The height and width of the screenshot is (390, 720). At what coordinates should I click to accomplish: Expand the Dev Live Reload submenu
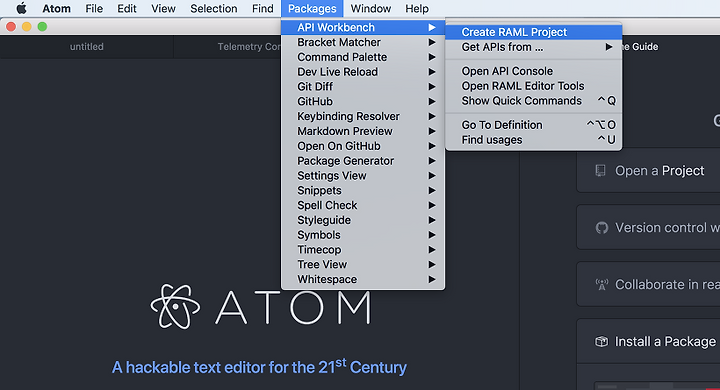363,72
